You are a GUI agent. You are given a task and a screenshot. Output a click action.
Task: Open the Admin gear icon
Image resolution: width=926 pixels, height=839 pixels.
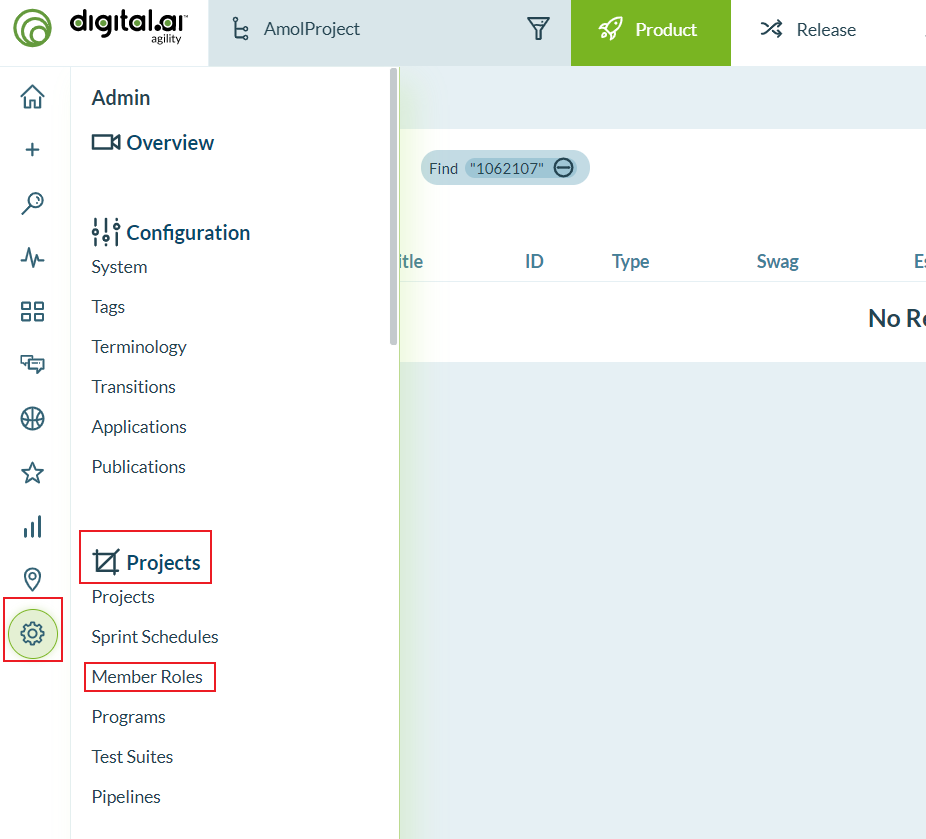click(33, 633)
